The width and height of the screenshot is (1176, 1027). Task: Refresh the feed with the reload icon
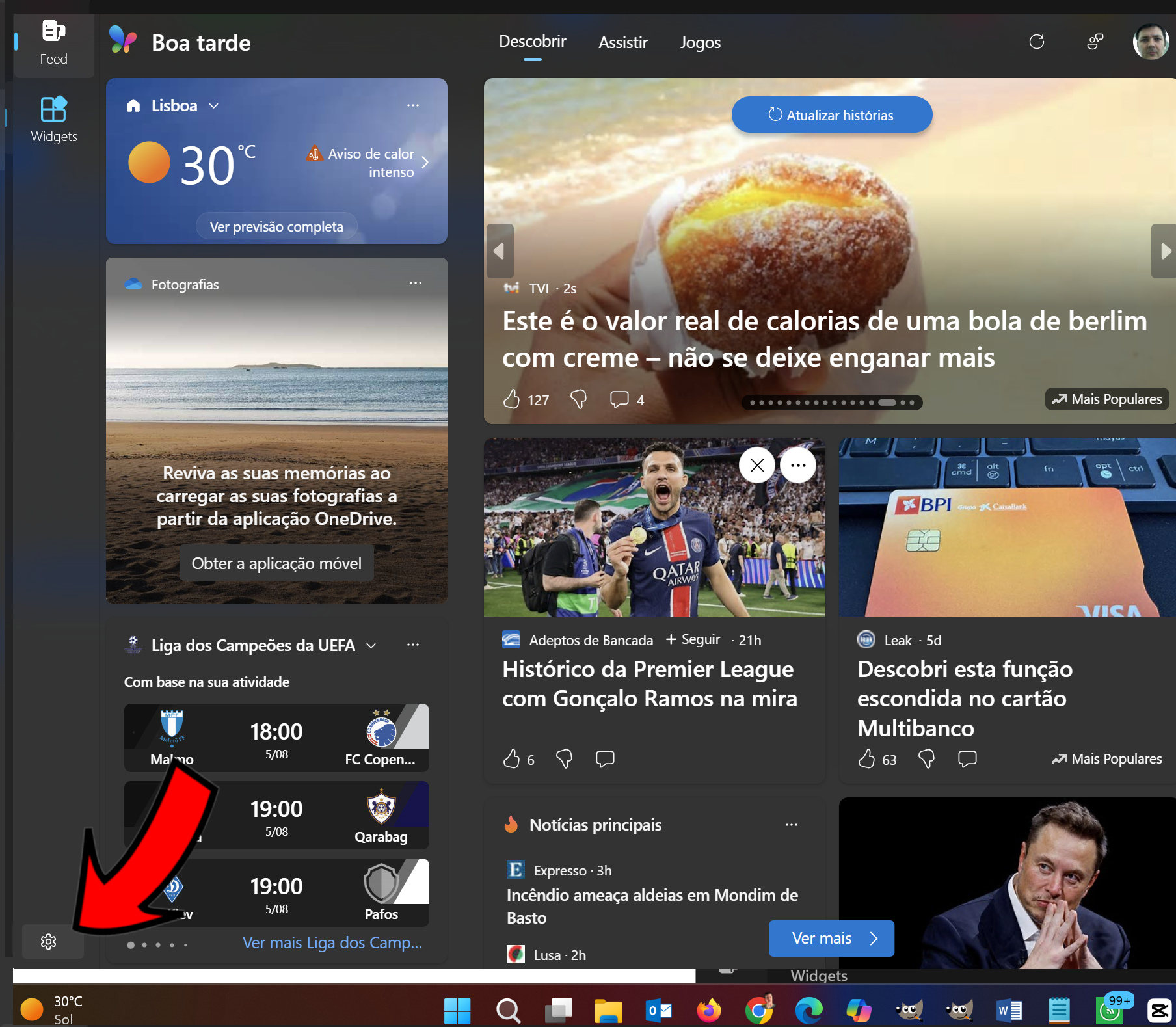click(1037, 42)
